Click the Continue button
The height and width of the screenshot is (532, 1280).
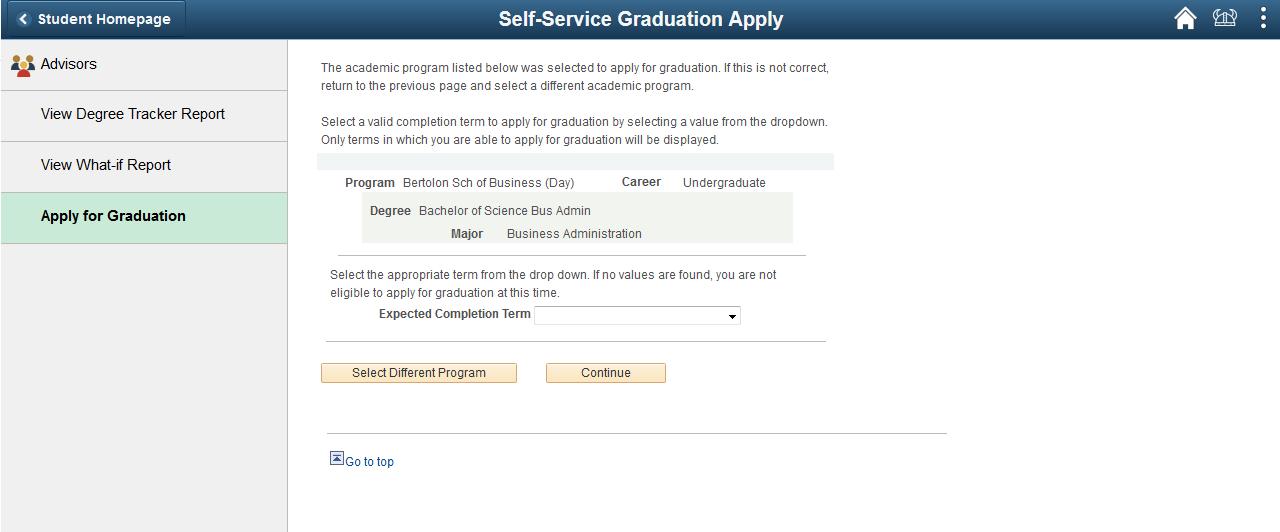(606, 373)
